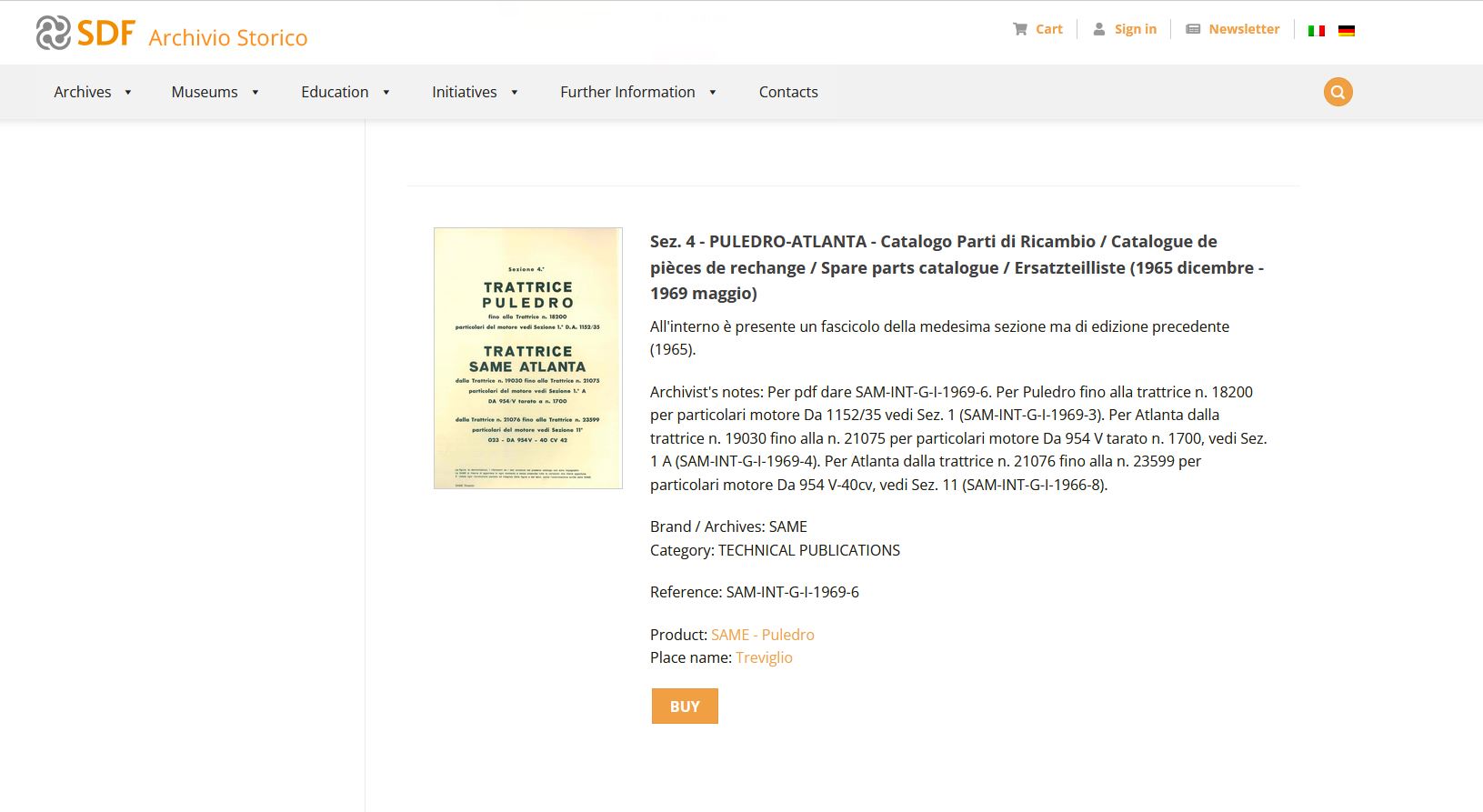Follow the SAME - Puledro product link
The height and width of the screenshot is (812, 1483).
tap(762, 635)
